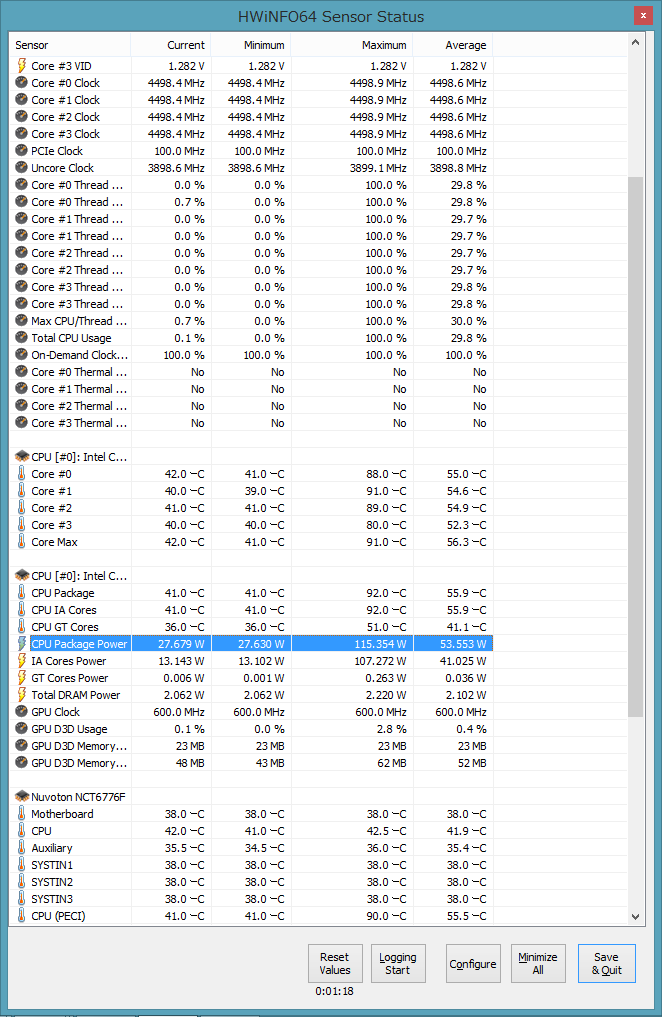Open the Configure dialog
662x1017 pixels.
tap(473, 963)
